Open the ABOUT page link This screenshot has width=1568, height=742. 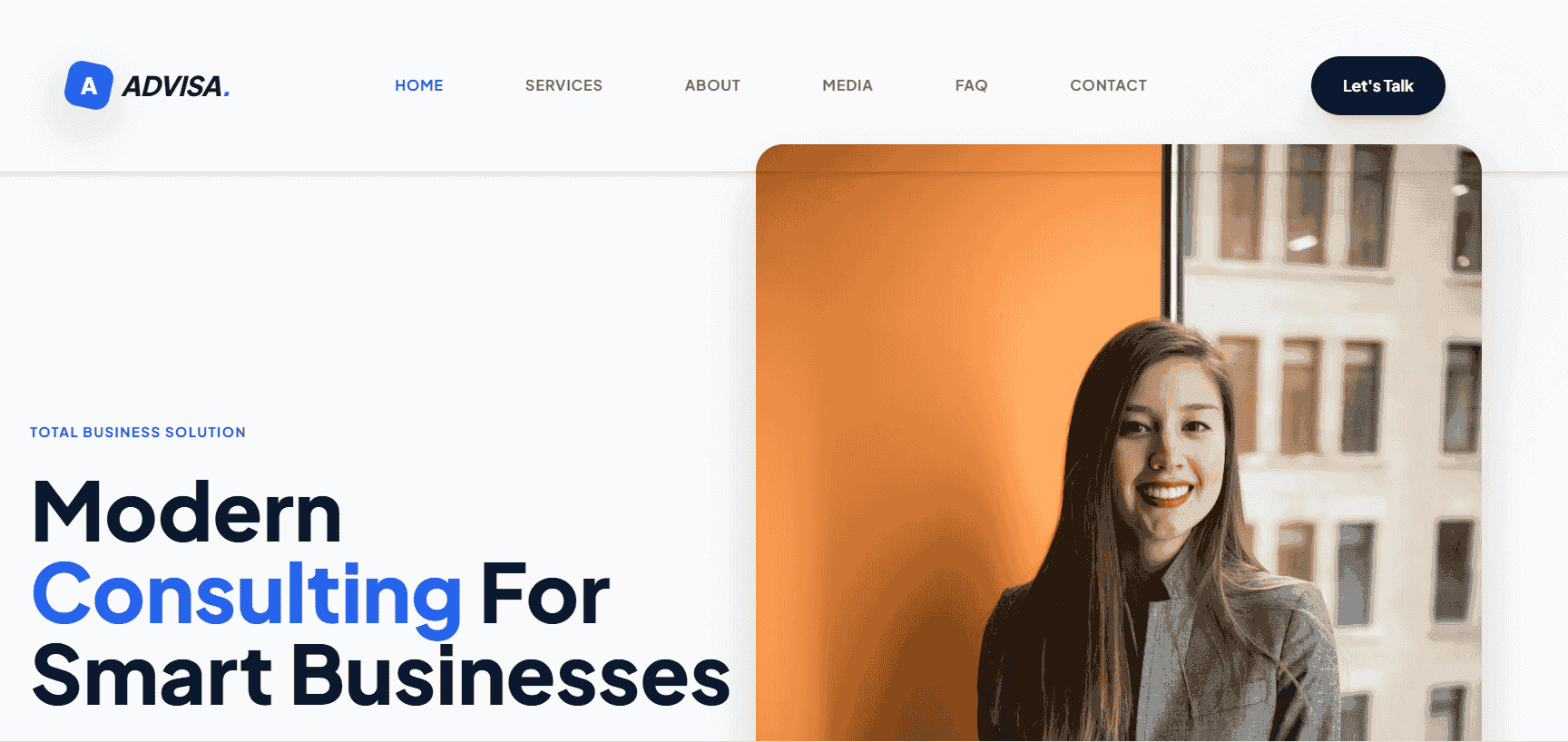tap(712, 85)
